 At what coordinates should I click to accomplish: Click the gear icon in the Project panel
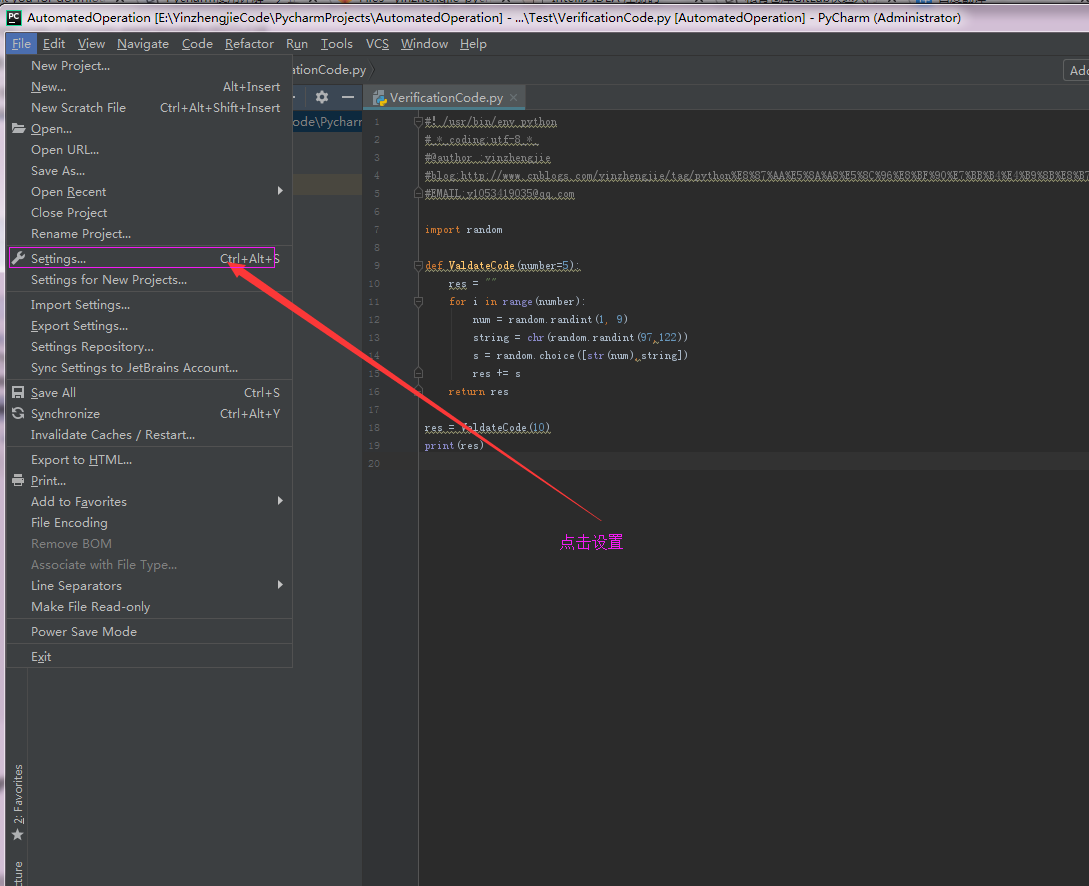pyautogui.click(x=321, y=97)
